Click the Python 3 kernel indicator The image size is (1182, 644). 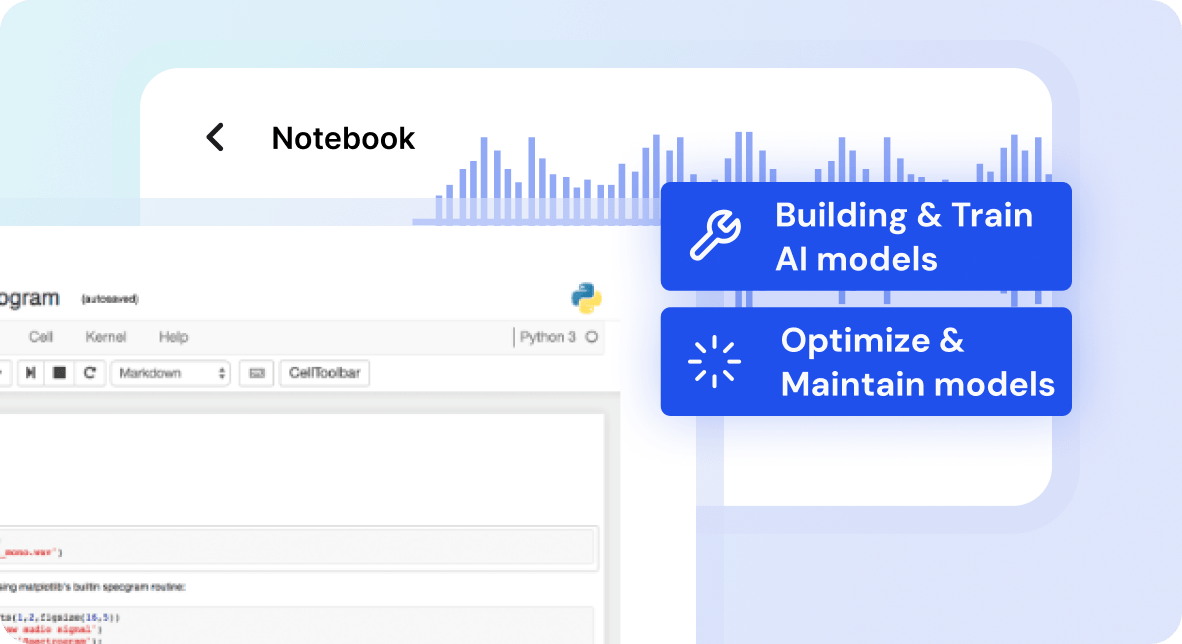[547, 337]
